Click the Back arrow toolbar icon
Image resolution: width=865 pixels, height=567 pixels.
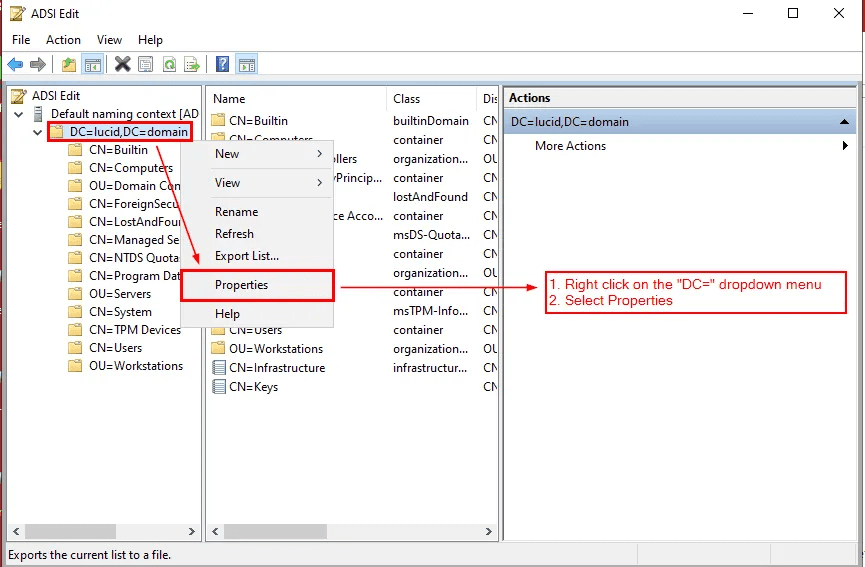click(x=15, y=65)
